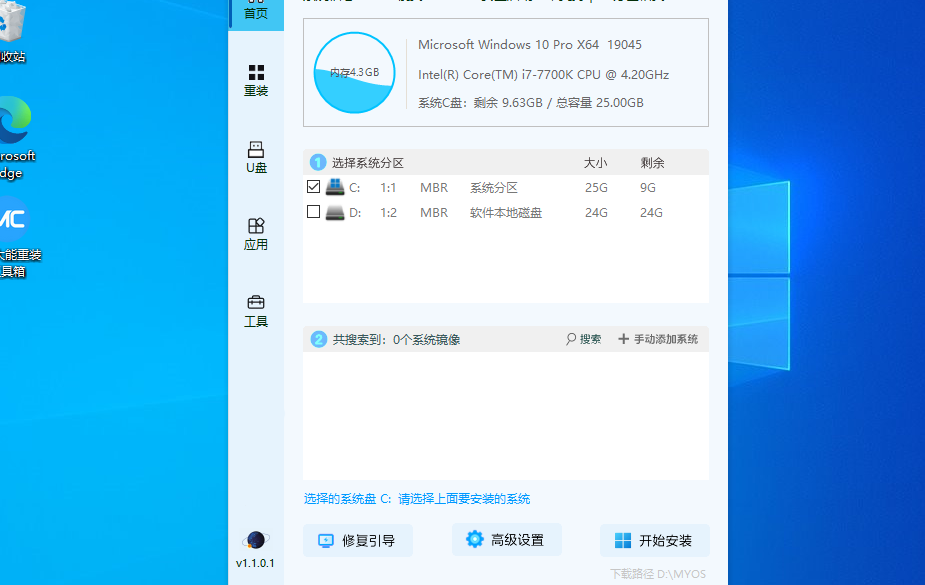Click the 搜索 magnifier button
The image size is (925, 585).
point(583,339)
